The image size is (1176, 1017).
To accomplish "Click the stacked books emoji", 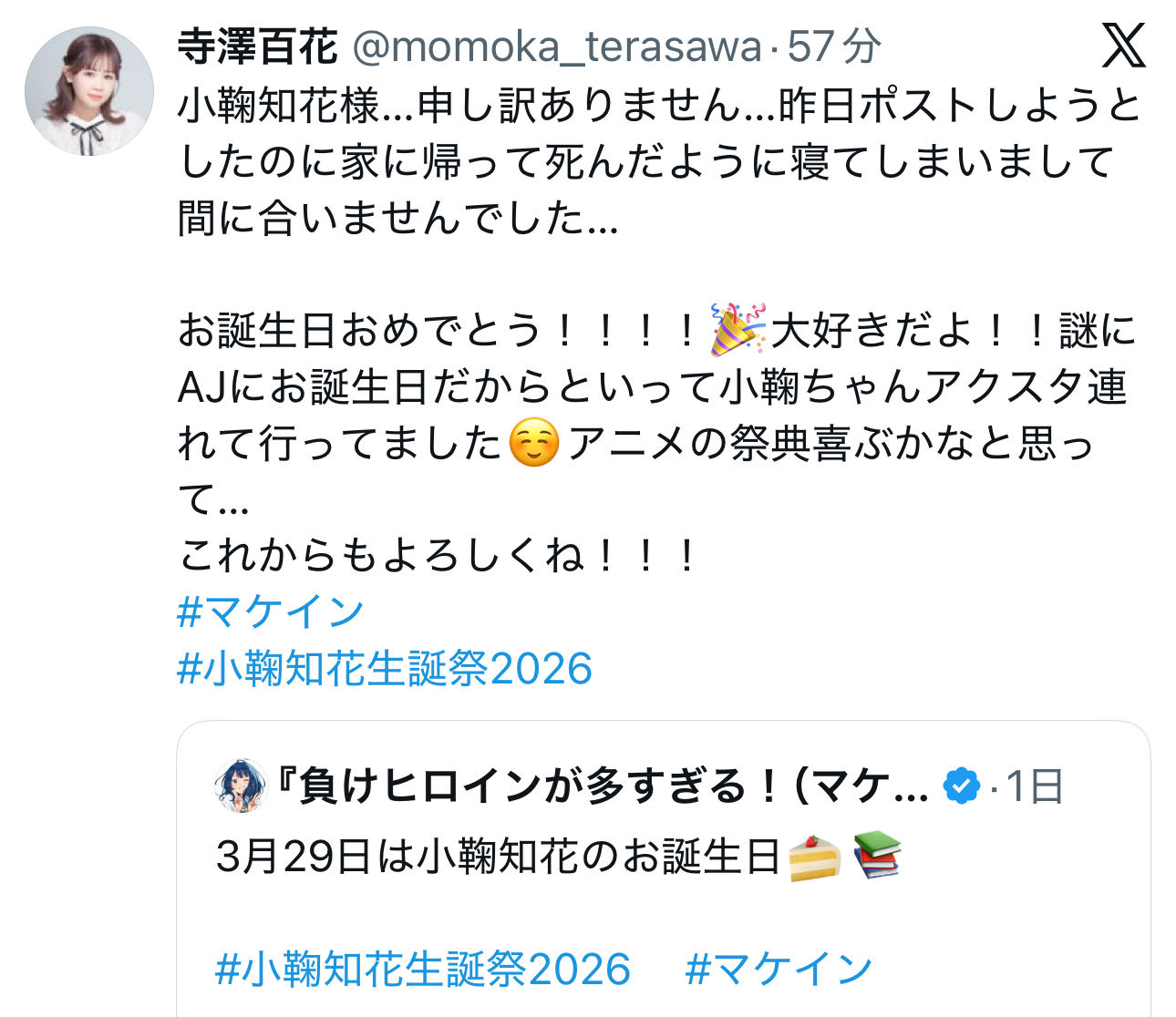I will (877, 855).
